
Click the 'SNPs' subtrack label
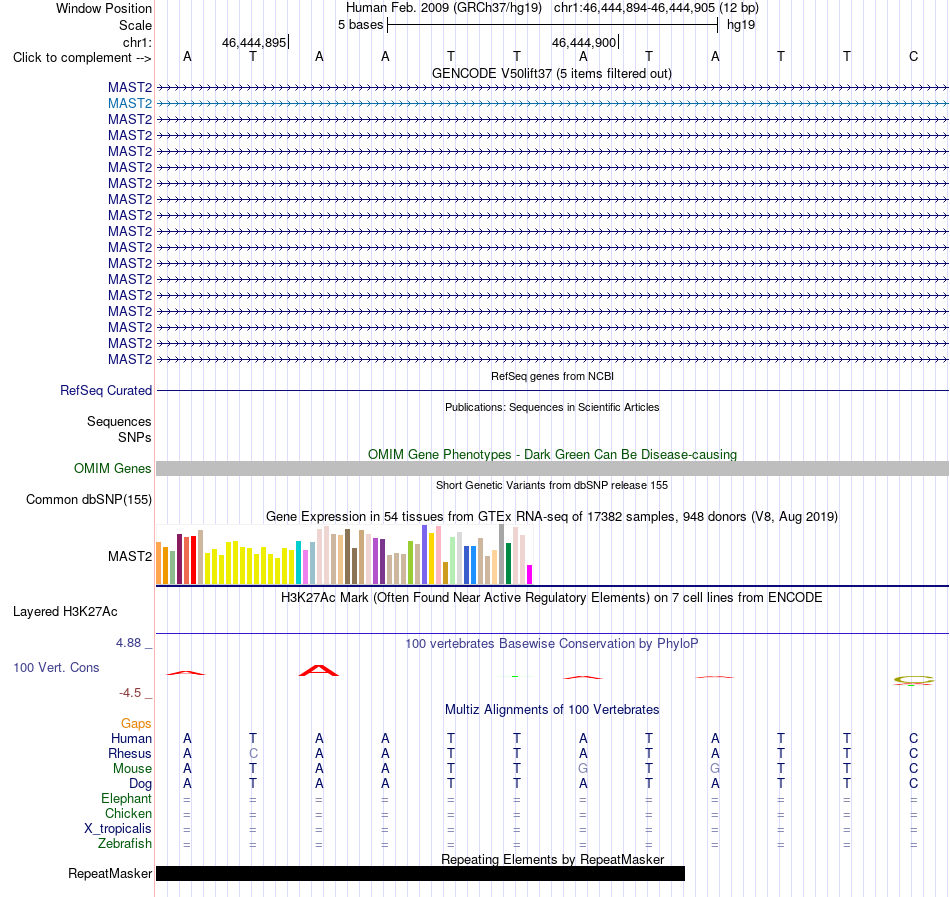point(135,437)
